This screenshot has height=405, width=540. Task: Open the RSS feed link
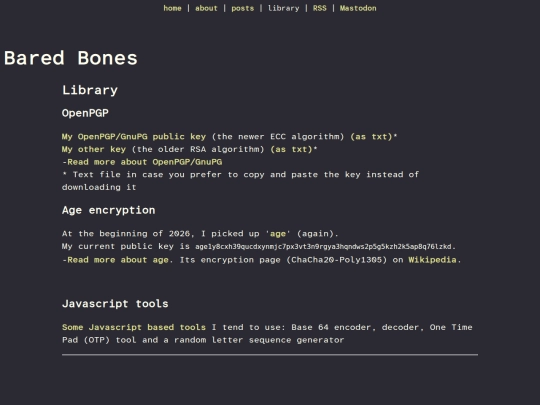tap(320, 8)
